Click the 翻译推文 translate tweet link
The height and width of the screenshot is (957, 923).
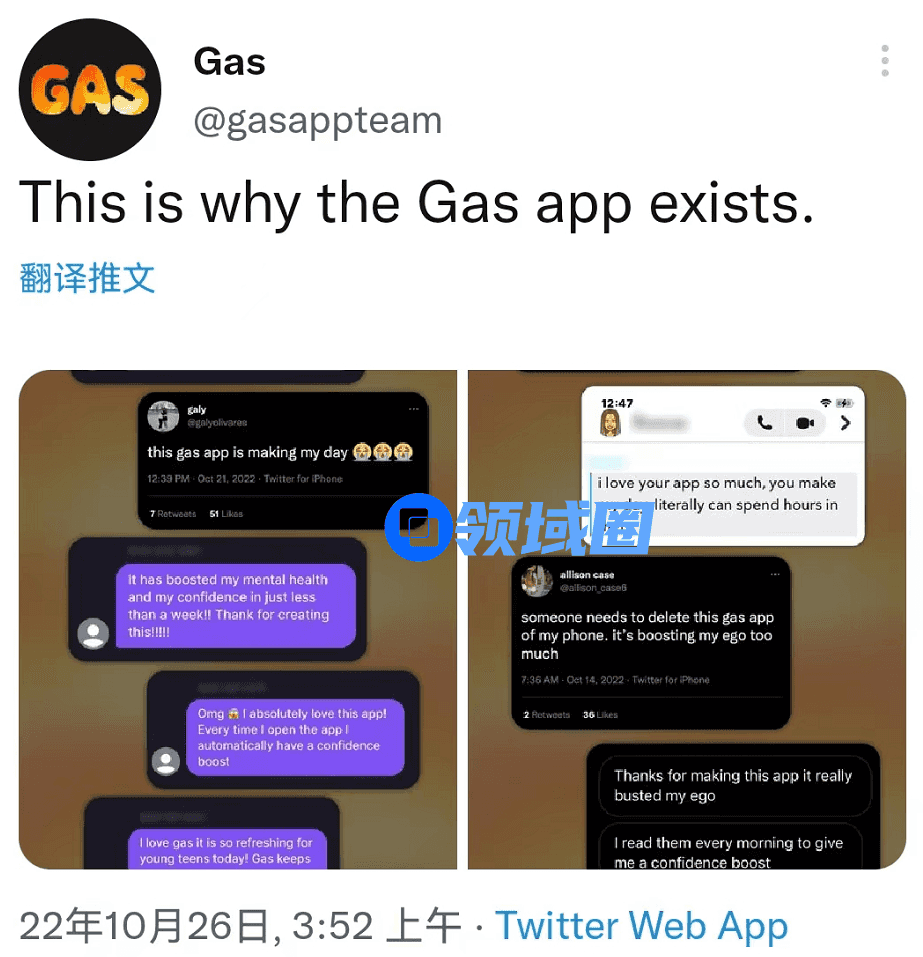pos(87,278)
